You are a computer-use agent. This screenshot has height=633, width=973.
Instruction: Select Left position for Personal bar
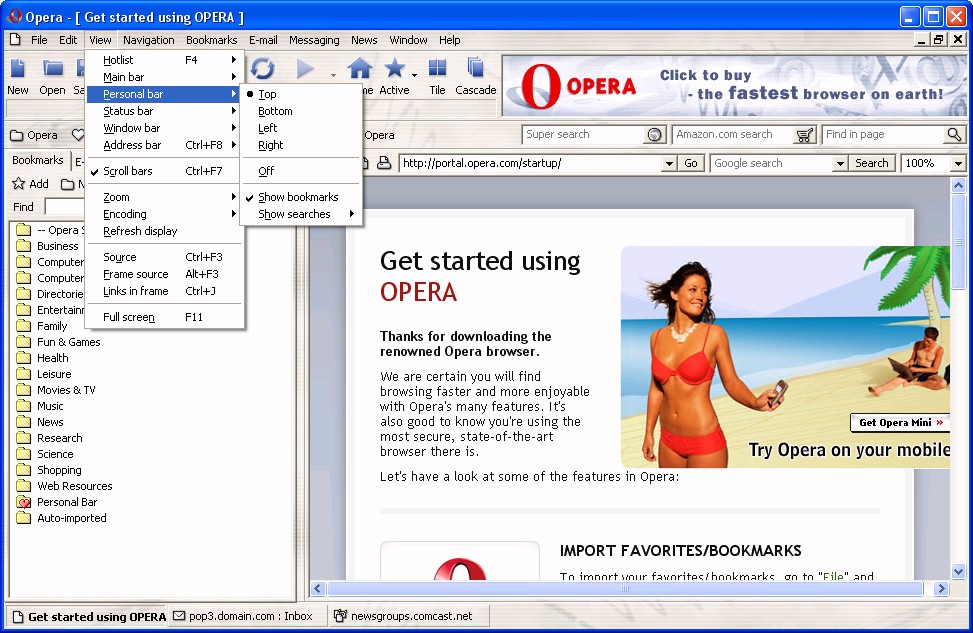(301, 128)
